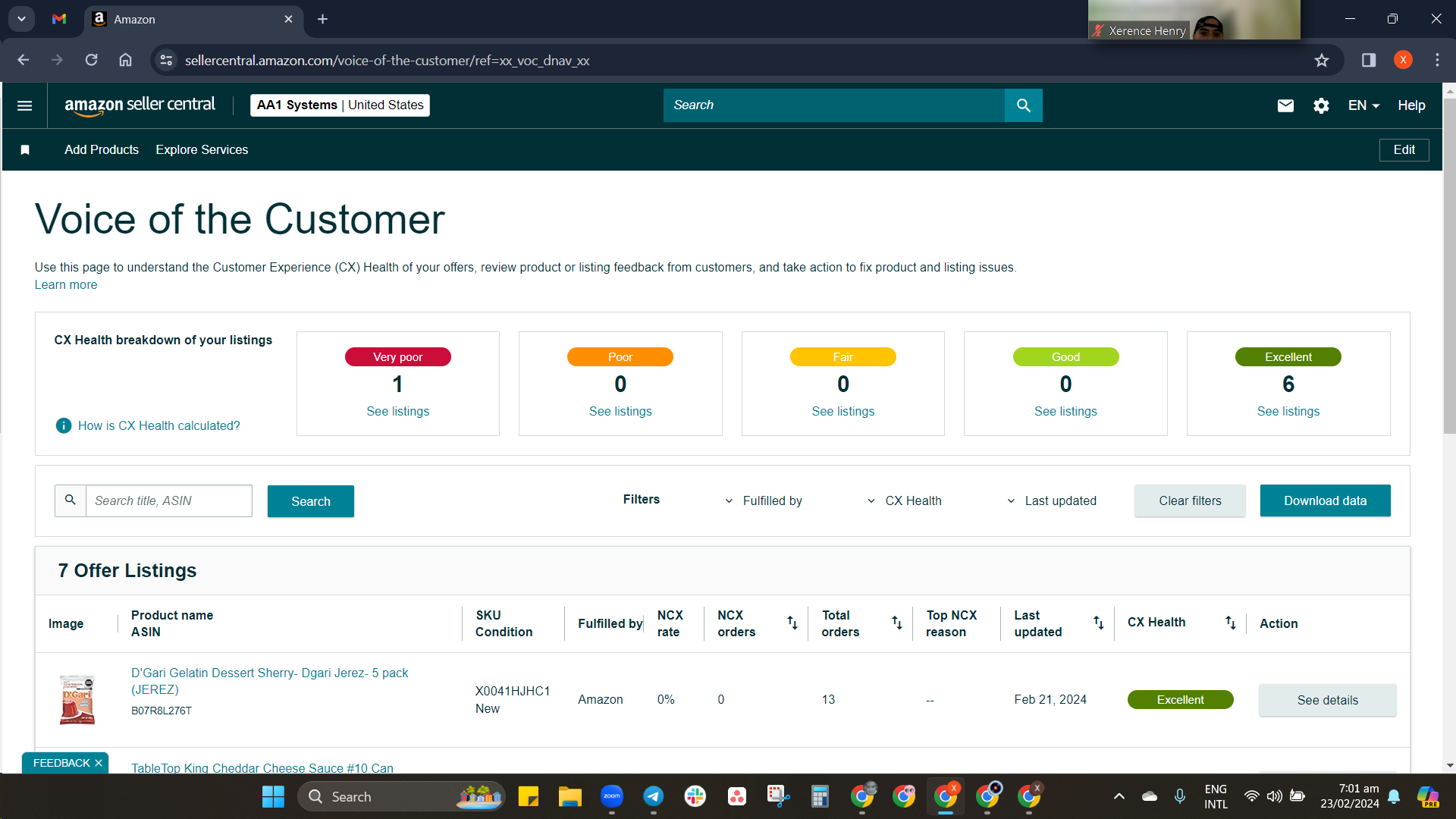Click the bookmark flag icon
Viewport: 1456px width, 819px height.
tap(25, 150)
